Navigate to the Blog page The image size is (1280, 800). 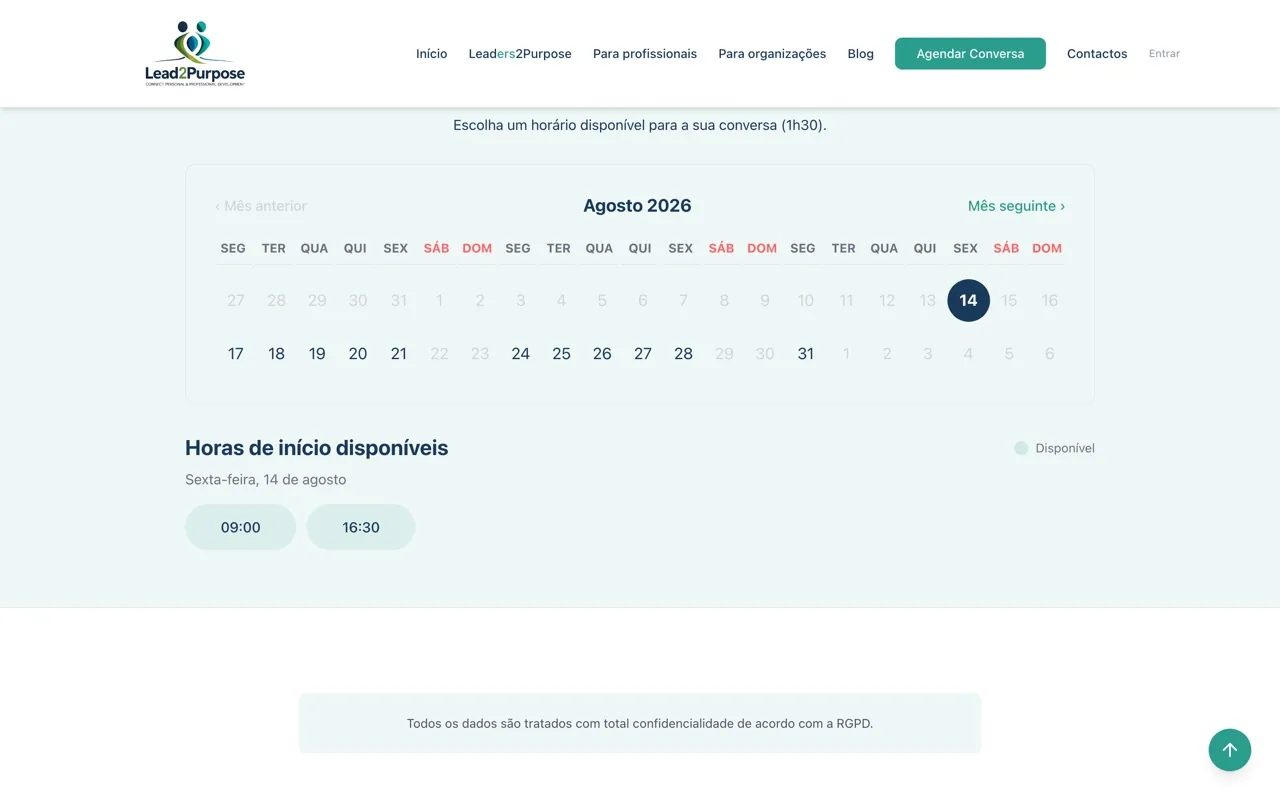(861, 54)
